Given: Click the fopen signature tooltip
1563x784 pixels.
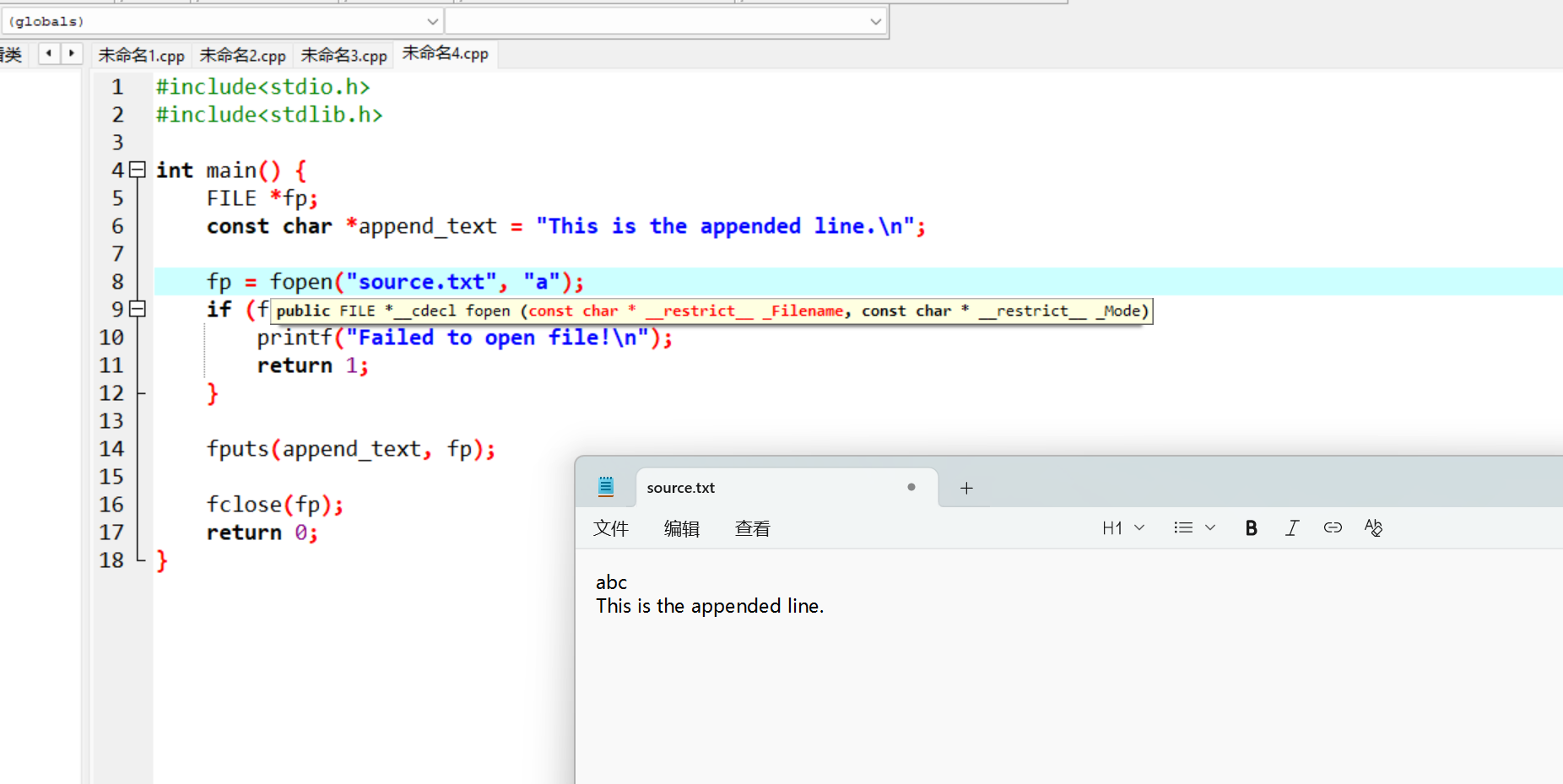Looking at the screenshot, I should click(x=711, y=311).
